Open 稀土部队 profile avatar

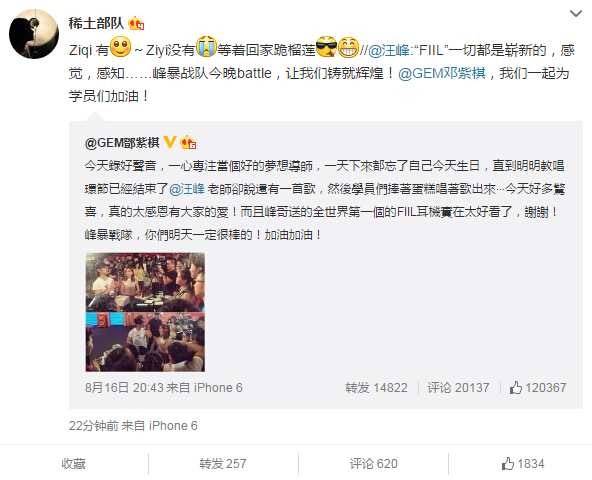pyautogui.click(x=34, y=34)
